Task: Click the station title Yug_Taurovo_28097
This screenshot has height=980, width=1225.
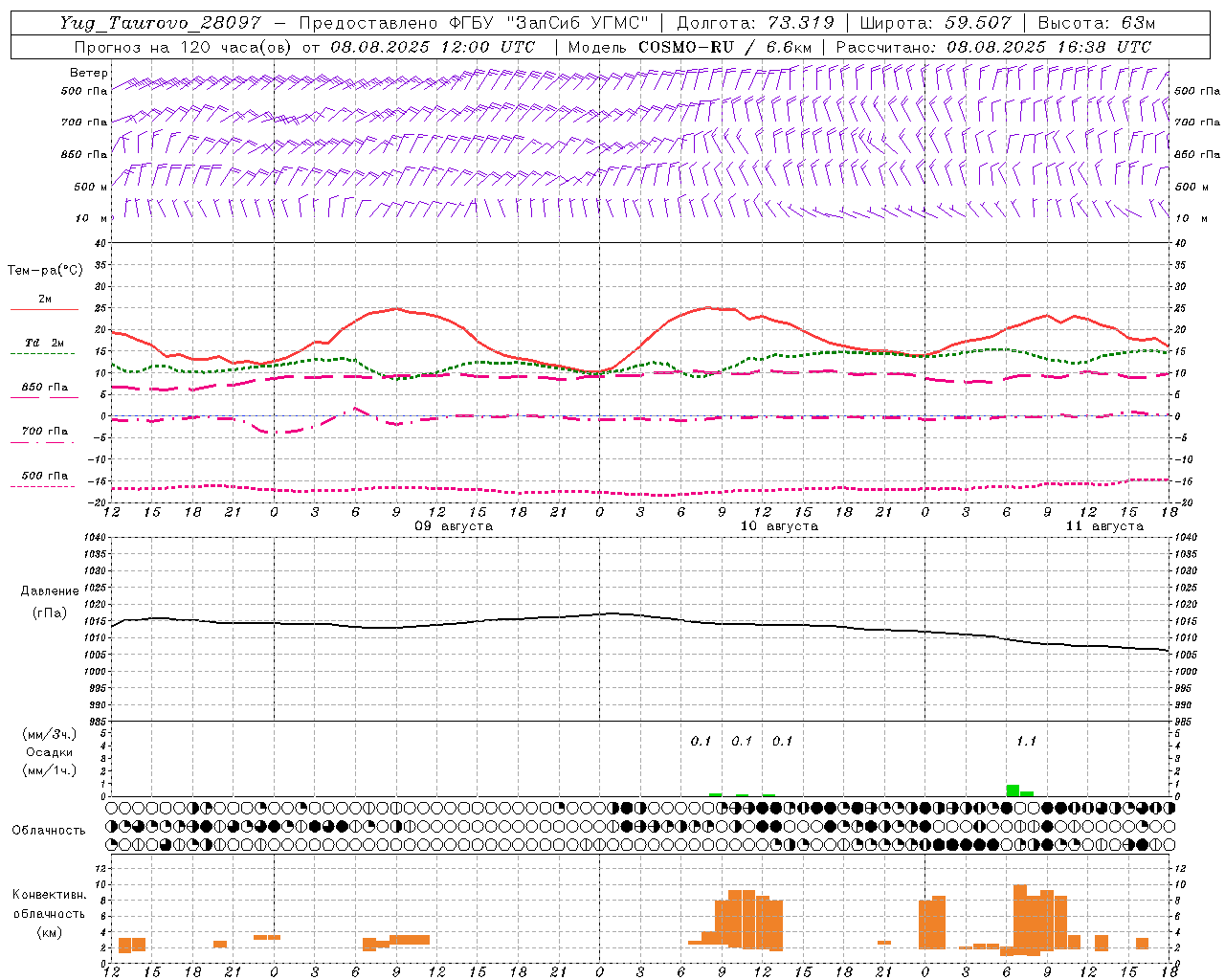Action: (160, 23)
